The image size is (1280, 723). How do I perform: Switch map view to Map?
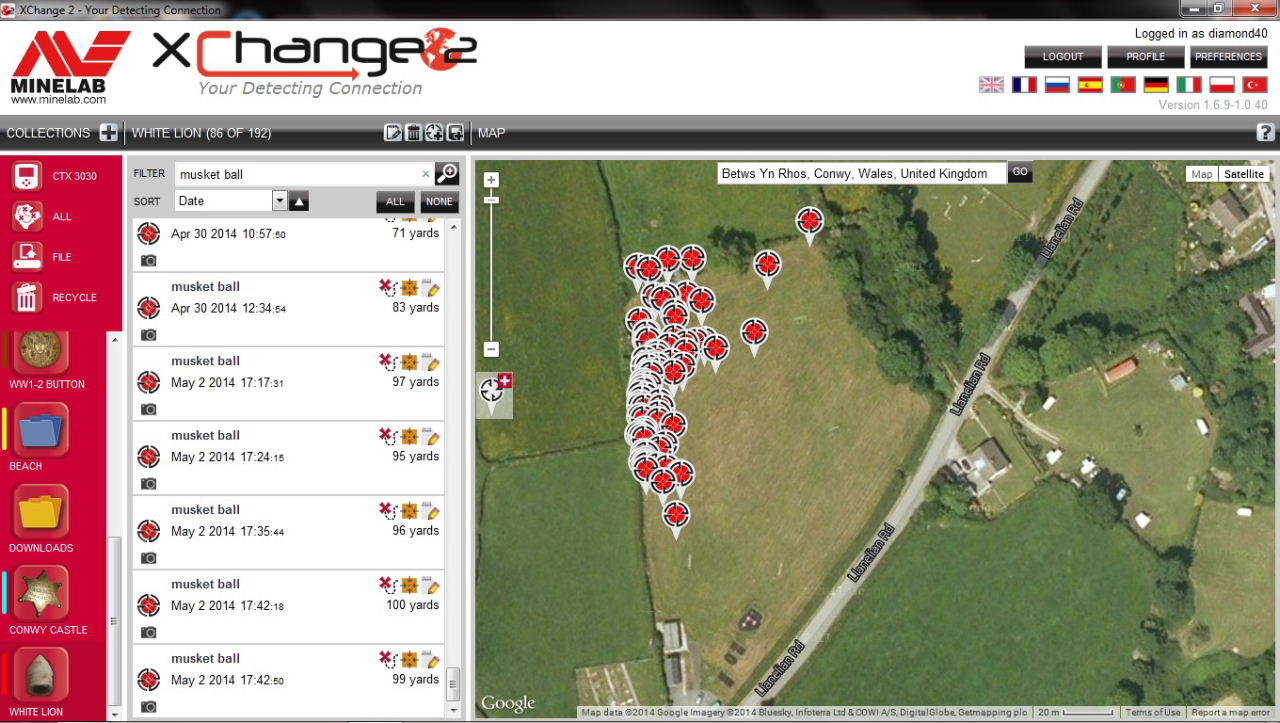pos(1201,174)
